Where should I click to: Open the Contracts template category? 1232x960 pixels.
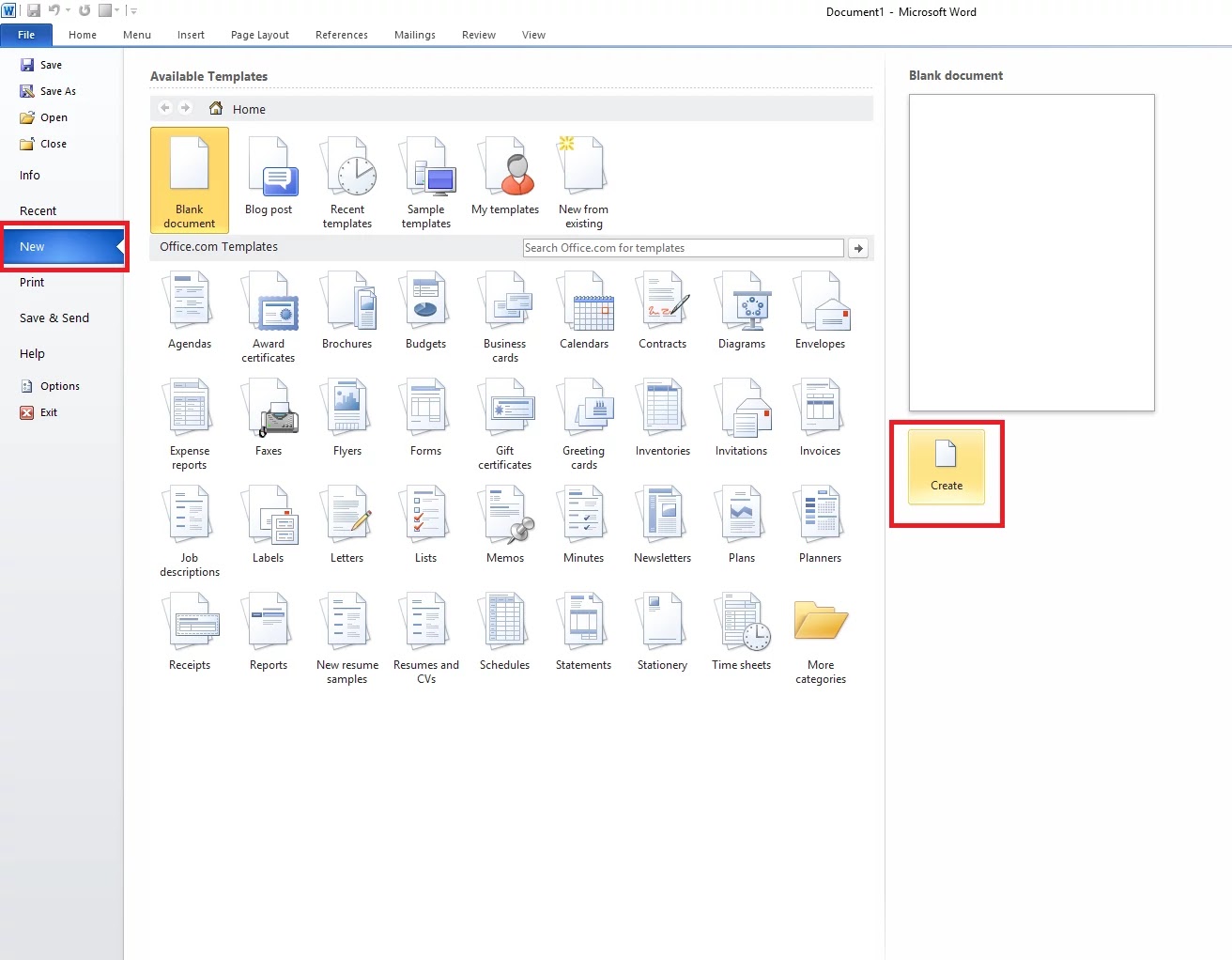pos(663,311)
